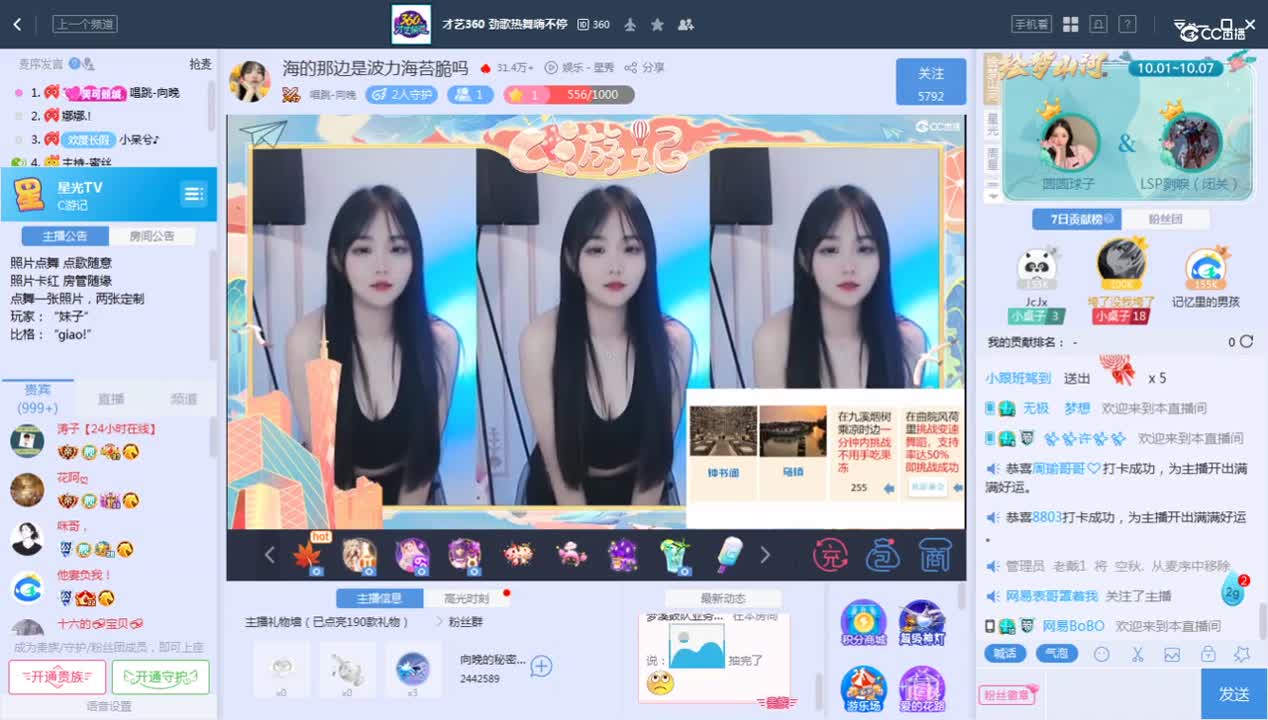Select the pink crab gift
Screen dimensions: 1268x720
pyautogui.click(x=571, y=553)
